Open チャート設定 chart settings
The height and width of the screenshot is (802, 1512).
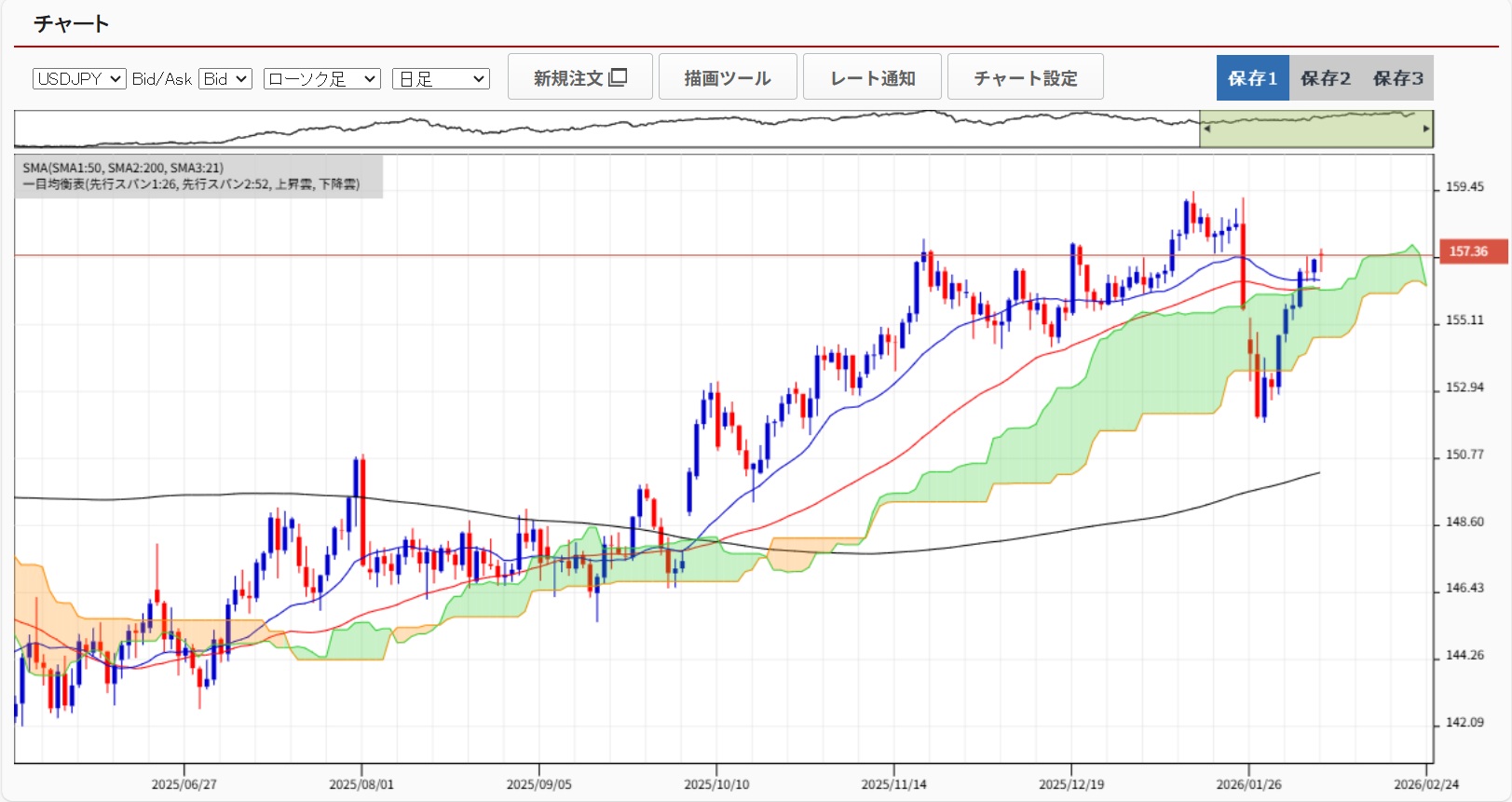[x=1025, y=77]
